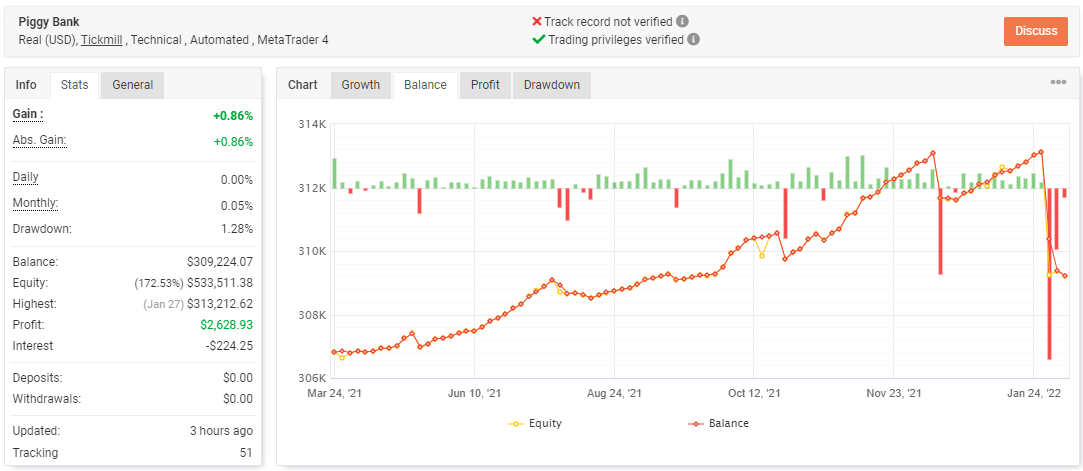Viewport: 1083px width, 471px height.
Task: Select the Stats tab
Action: (x=75, y=85)
